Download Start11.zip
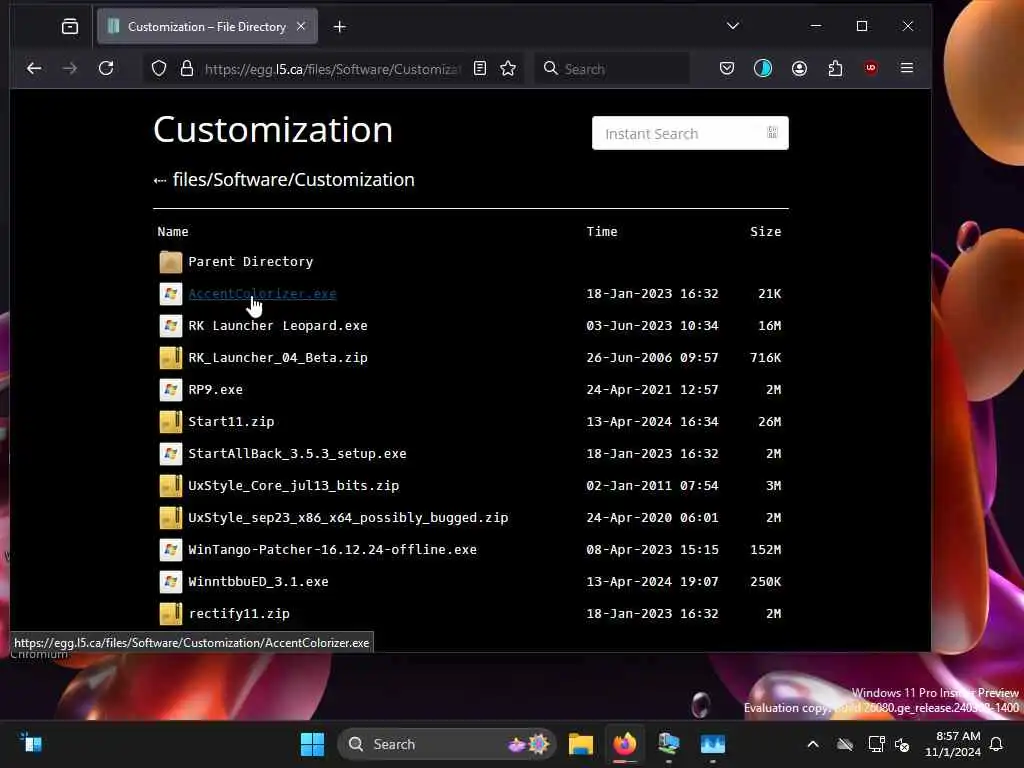Screen dimensions: 1024x768 click(x=231, y=422)
